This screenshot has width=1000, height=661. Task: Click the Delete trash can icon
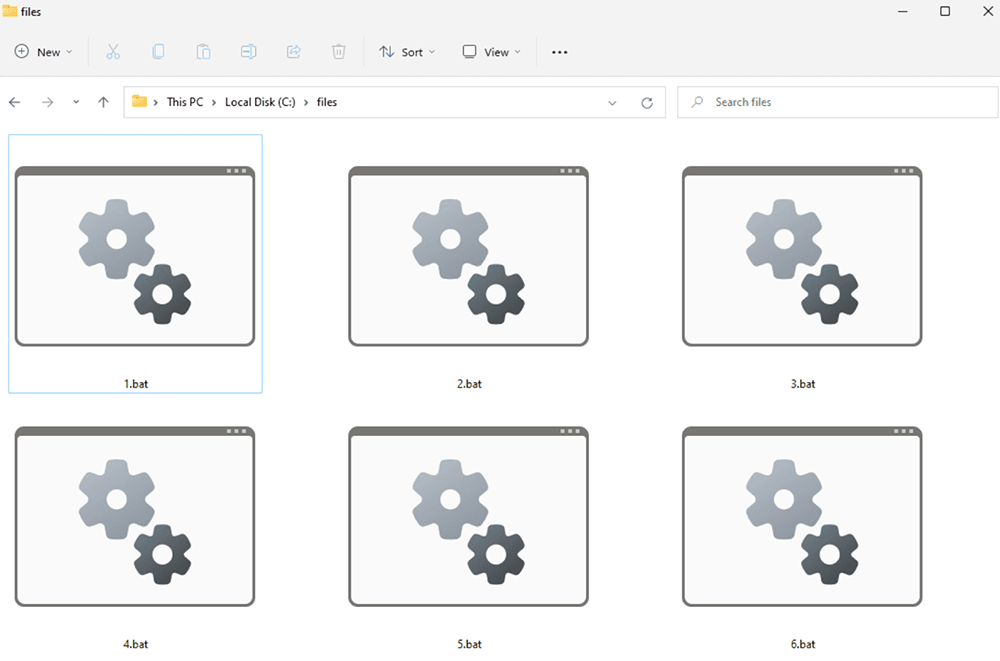coord(339,52)
